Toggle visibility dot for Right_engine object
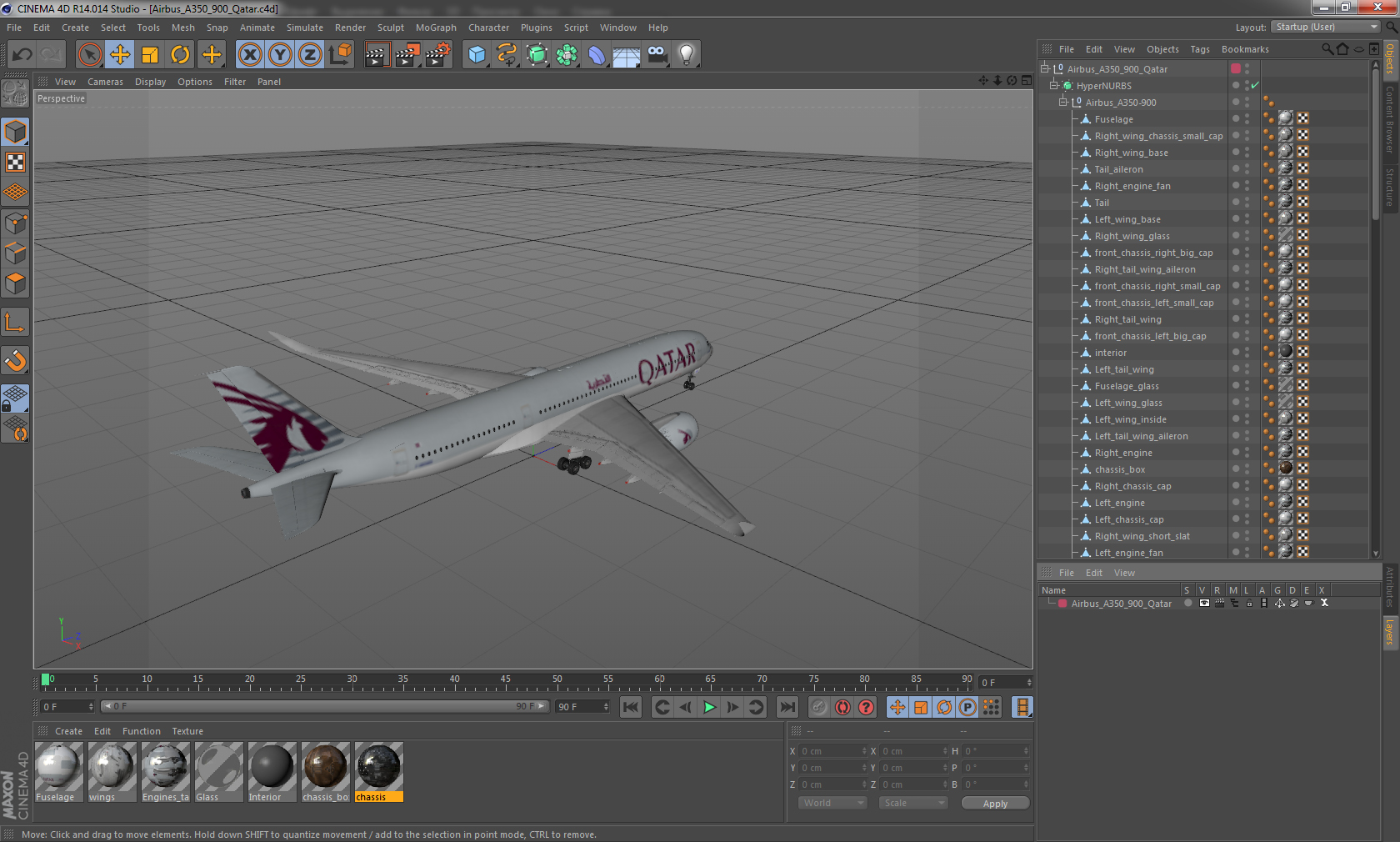1400x842 pixels. (x=1236, y=452)
